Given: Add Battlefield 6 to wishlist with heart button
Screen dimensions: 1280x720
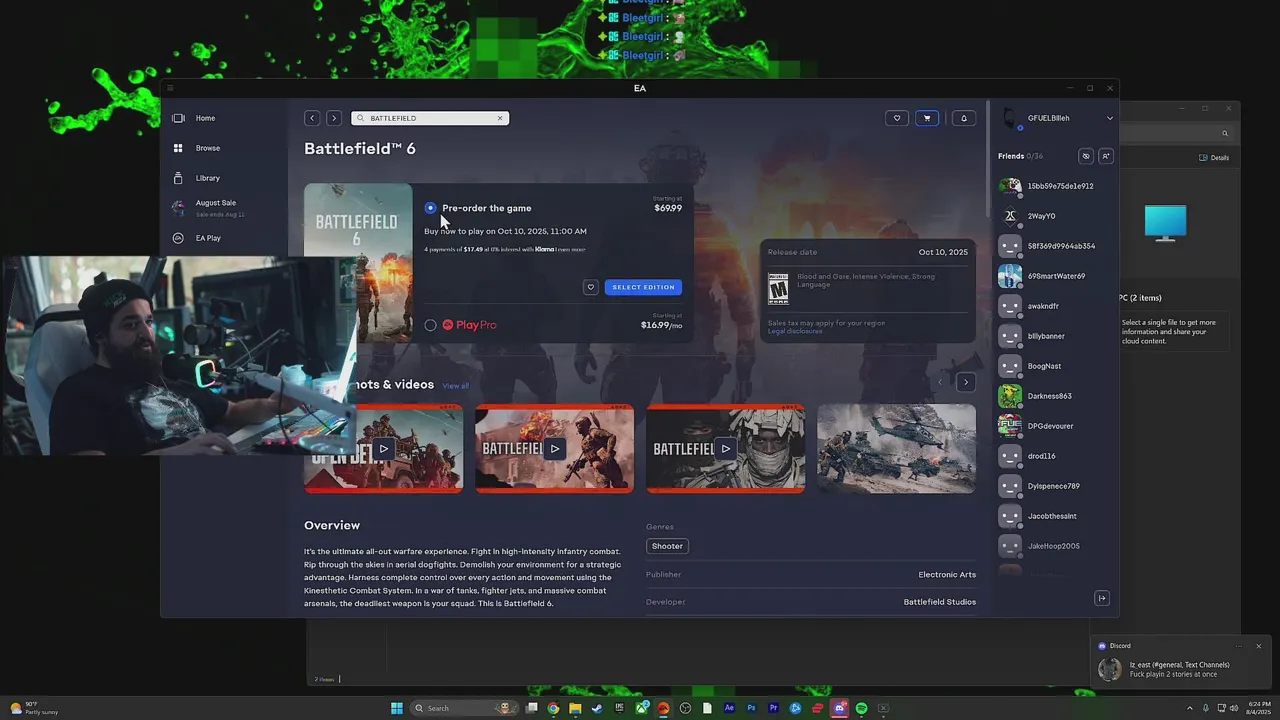Looking at the screenshot, I should [590, 287].
